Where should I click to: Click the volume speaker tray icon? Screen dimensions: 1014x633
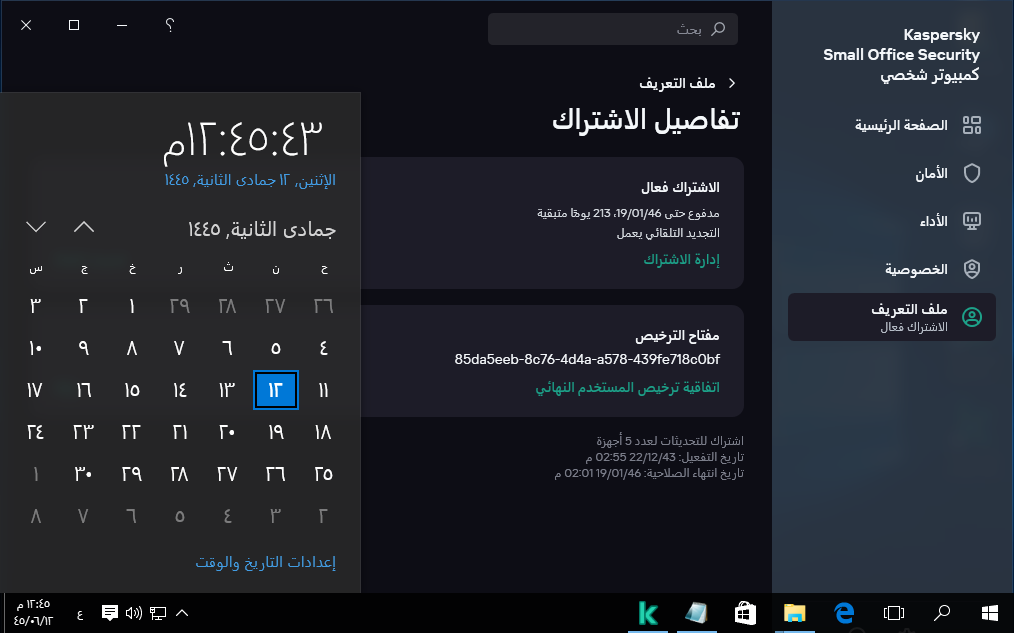point(134,613)
